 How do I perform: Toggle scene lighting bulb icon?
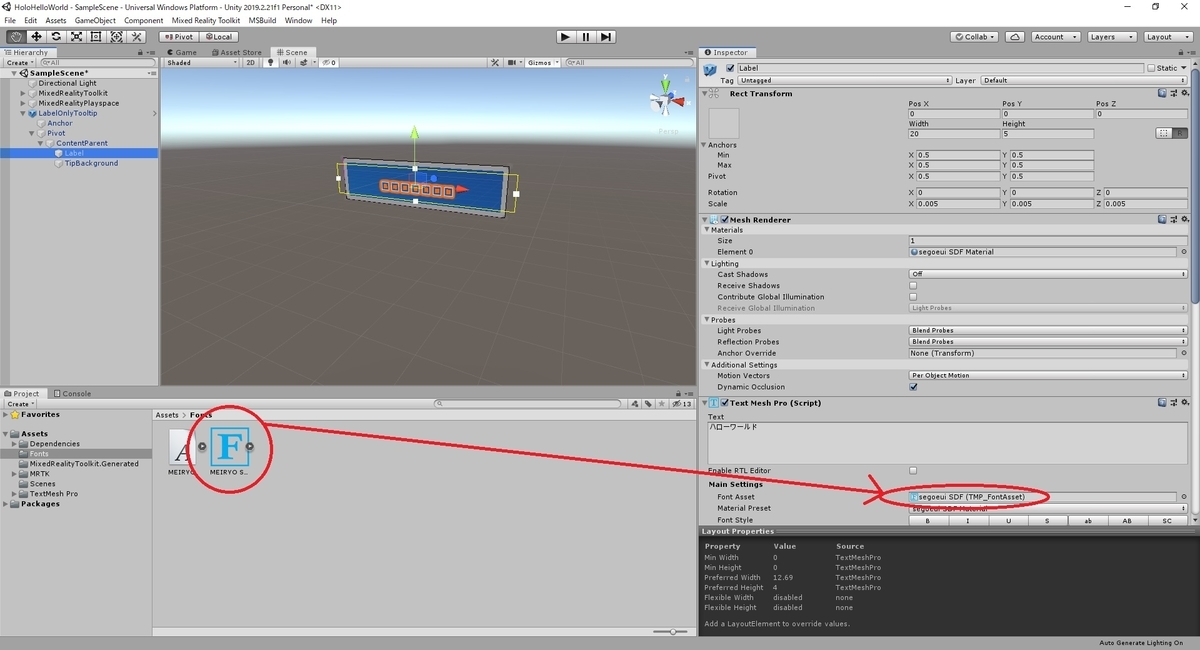270,62
